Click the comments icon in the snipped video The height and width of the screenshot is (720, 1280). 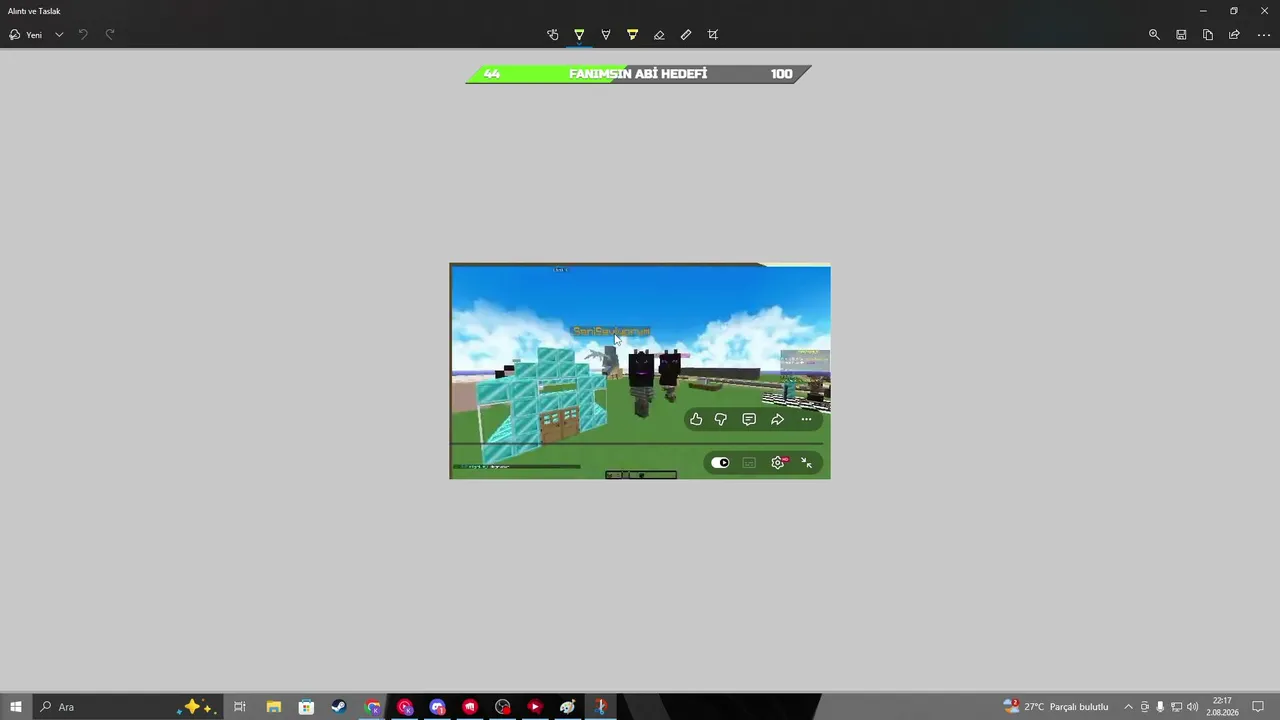tap(749, 419)
